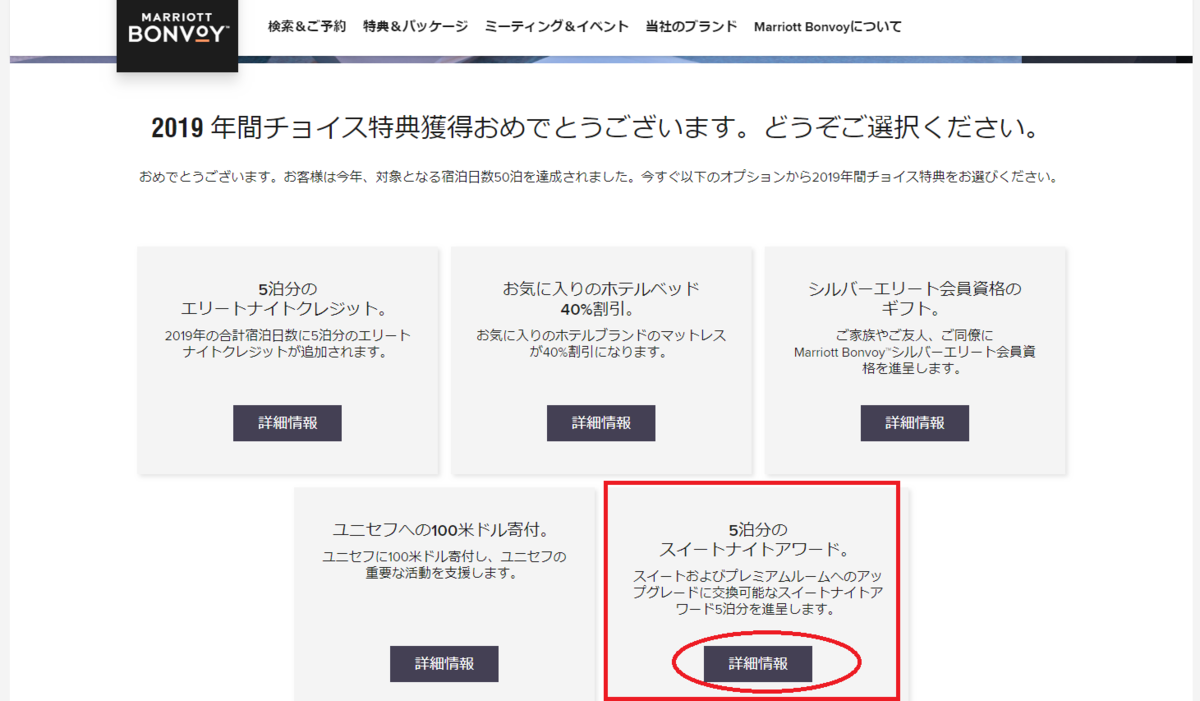
Task: Select the シルバーエリート会員資格のギフト card title
Action: [915, 299]
